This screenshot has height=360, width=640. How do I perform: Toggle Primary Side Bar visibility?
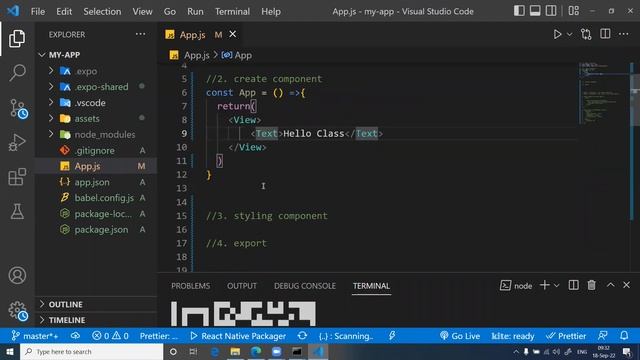(519, 11)
